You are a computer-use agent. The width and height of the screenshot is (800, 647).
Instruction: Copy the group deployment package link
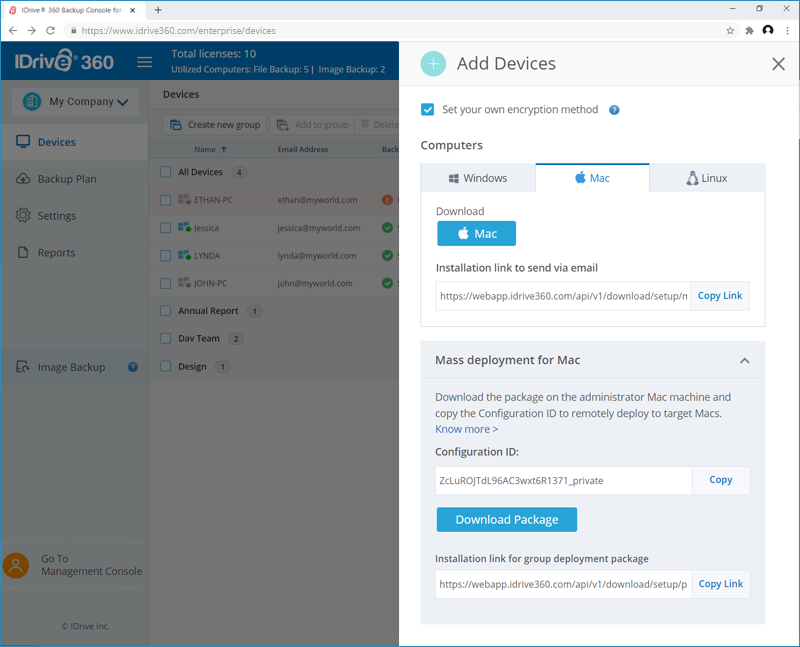point(720,584)
